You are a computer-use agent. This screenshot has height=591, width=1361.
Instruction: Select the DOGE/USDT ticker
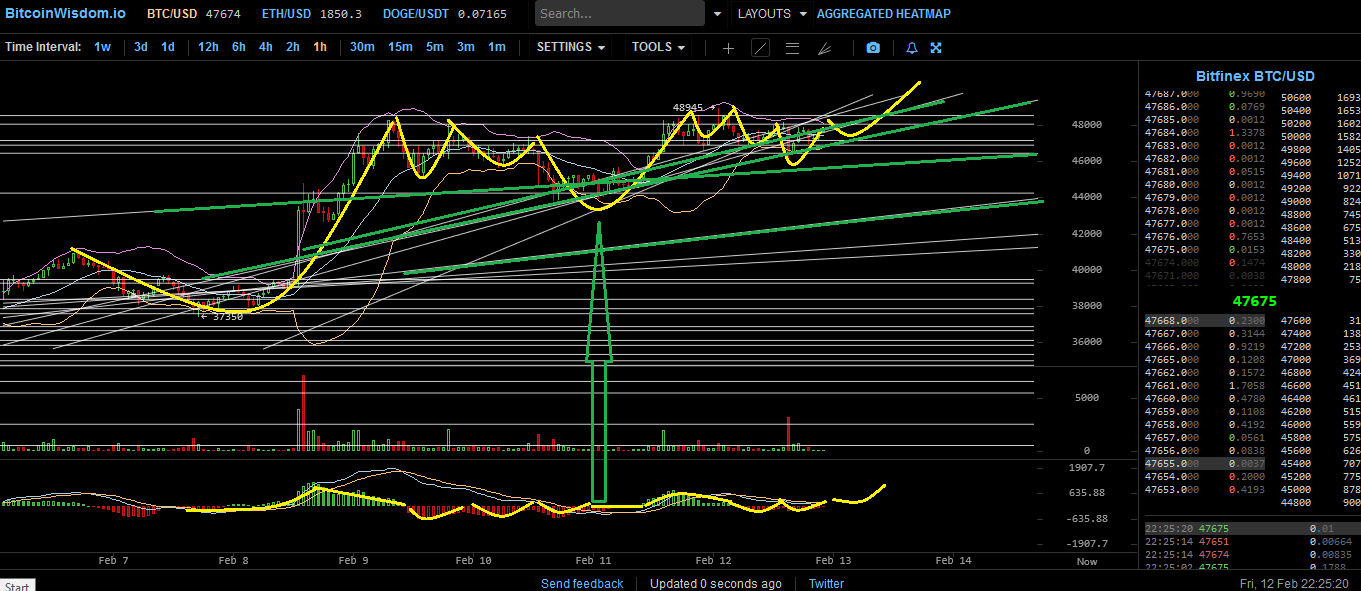[444, 14]
